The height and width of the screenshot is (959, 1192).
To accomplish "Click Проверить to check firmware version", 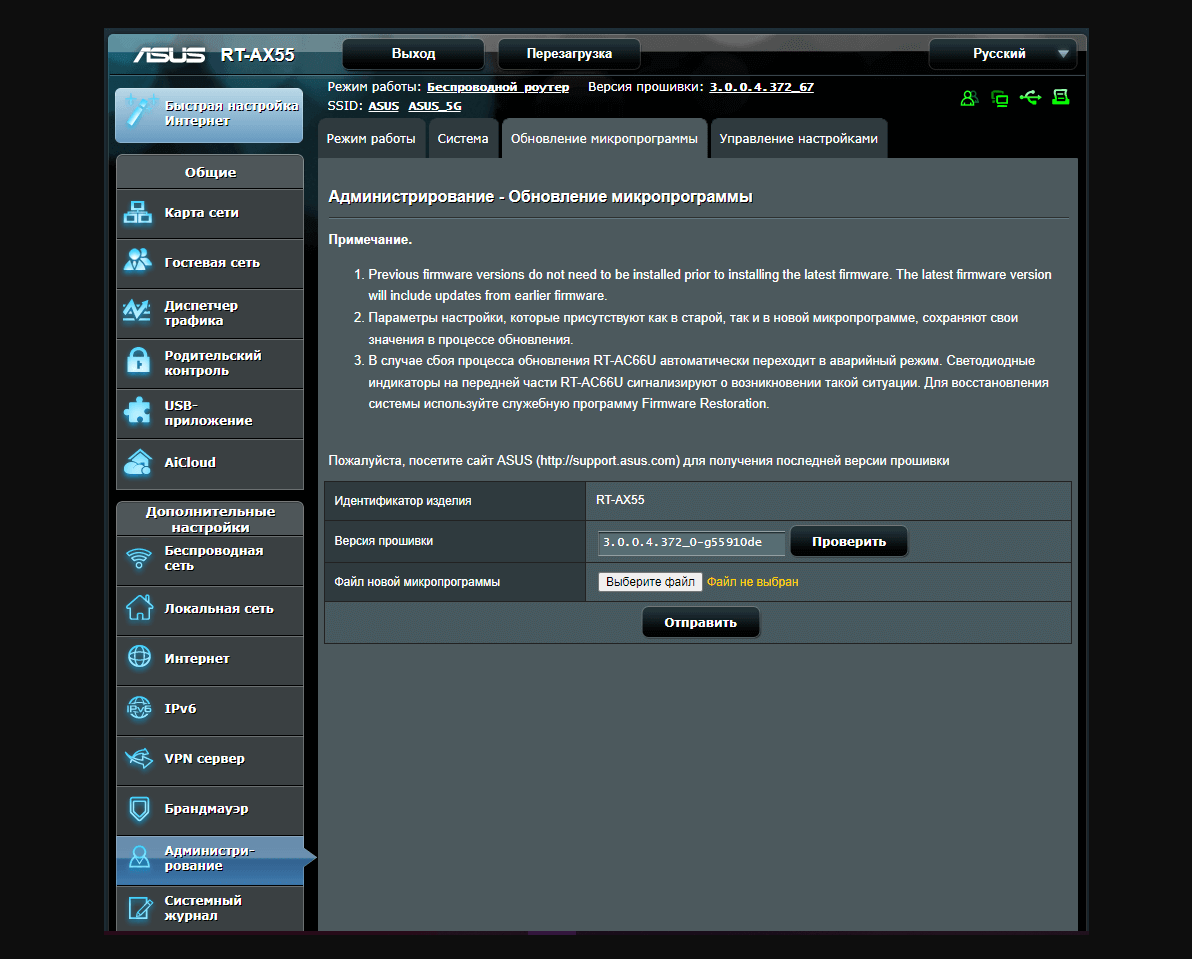I will [x=849, y=542].
